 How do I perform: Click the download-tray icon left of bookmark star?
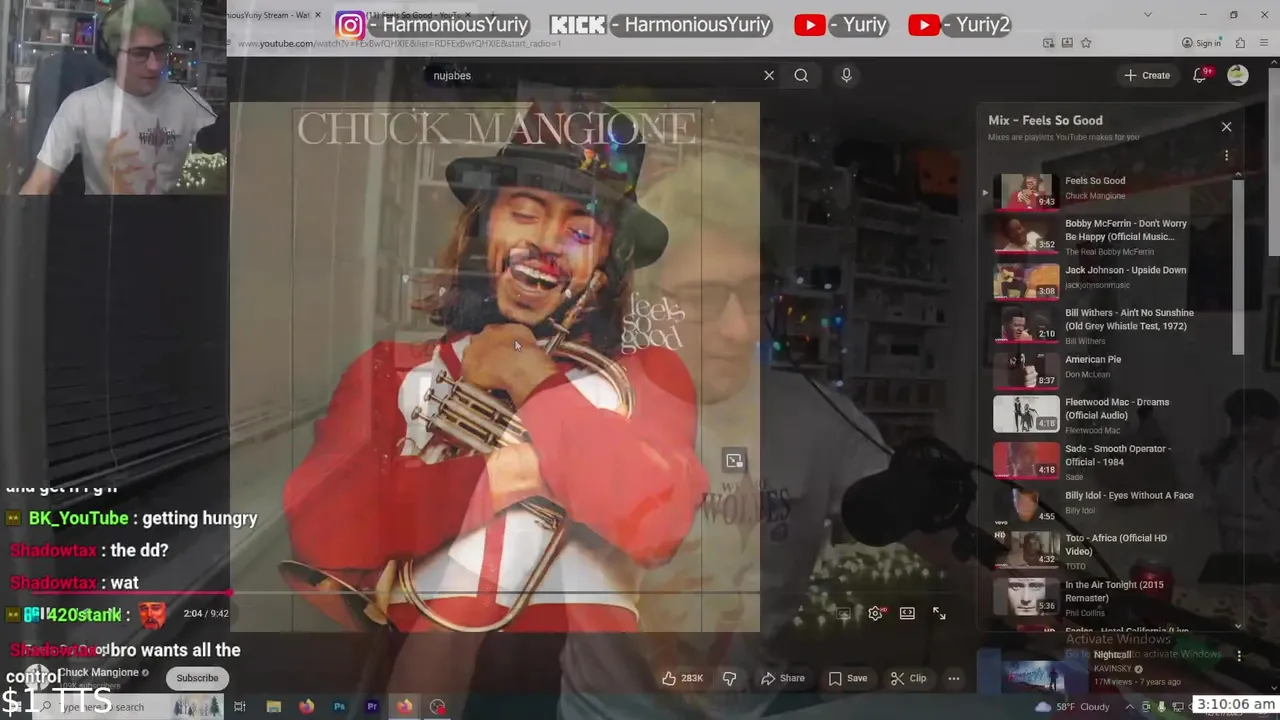click(x=1067, y=43)
